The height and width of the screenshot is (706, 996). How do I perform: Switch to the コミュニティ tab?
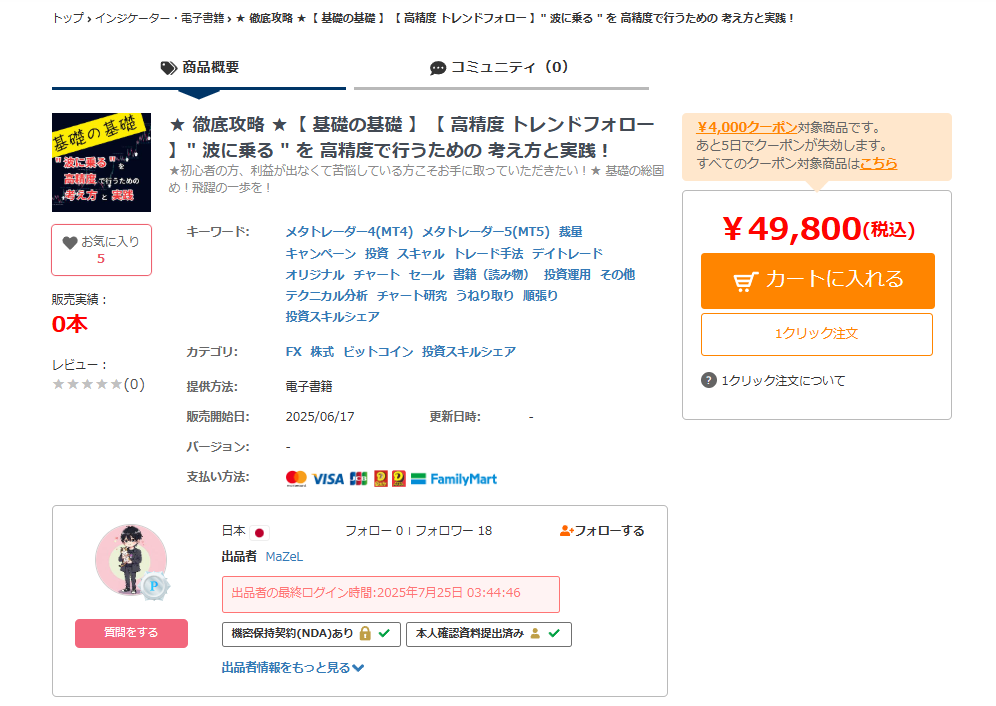point(501,67)
